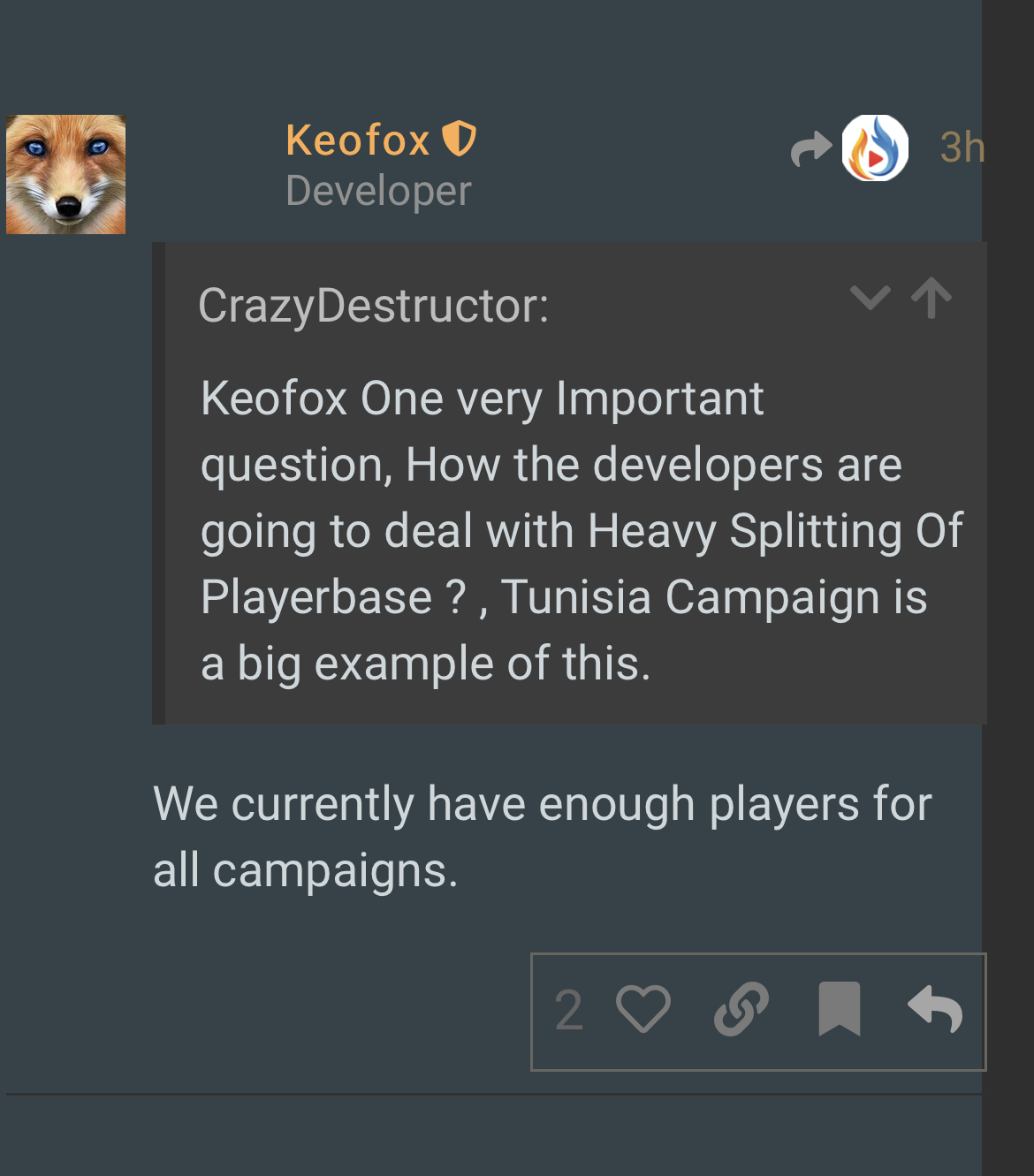Viewport: 1034px width, 1176px height.
Task: Copy post link via chain icon
Action: (x=741, y=1009)
